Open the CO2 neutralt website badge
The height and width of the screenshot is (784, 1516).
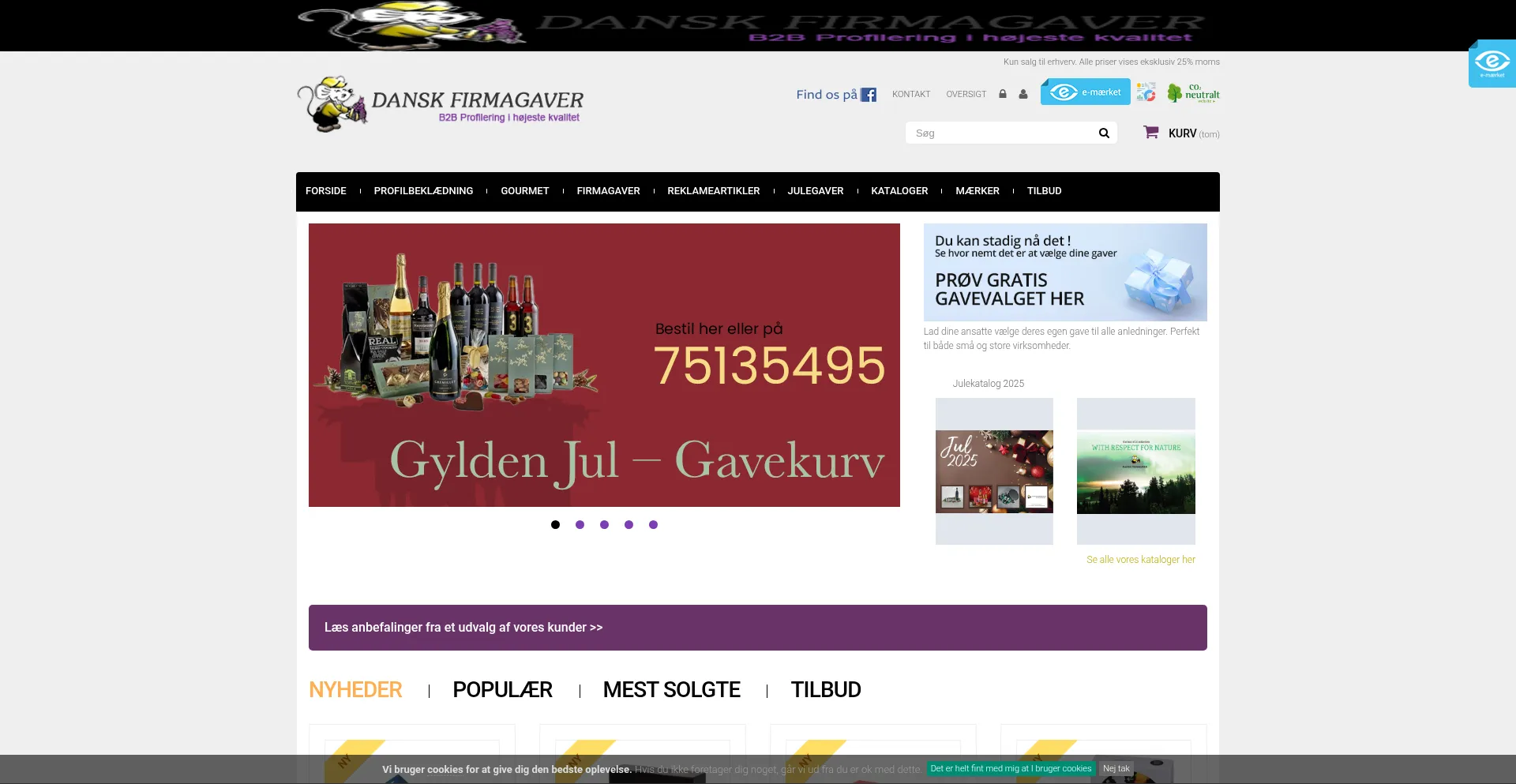[x=1193, y=93]
